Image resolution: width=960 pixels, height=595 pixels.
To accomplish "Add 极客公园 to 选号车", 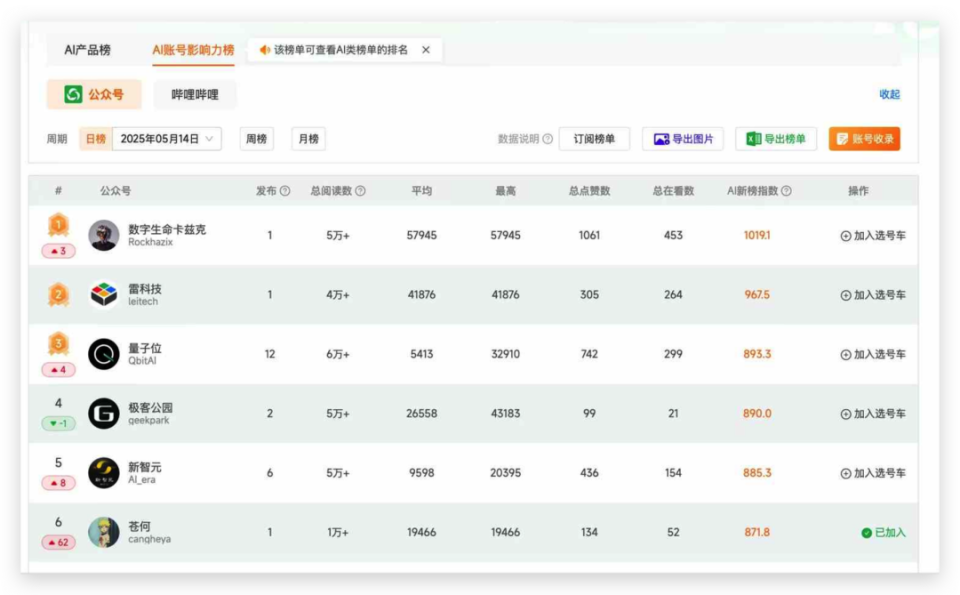I will (x=872, y=414).
